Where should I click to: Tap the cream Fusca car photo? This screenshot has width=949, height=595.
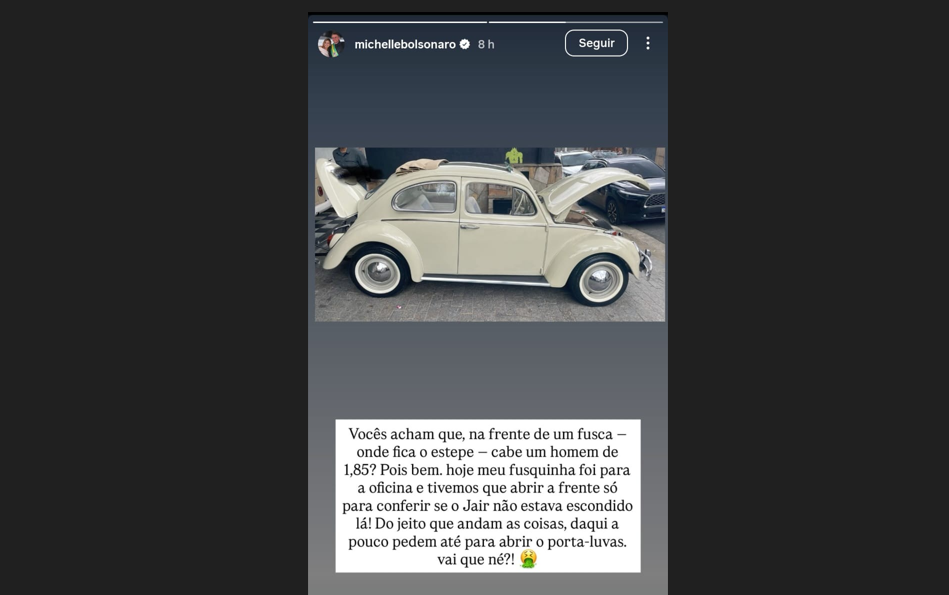[x=490, y=234]
